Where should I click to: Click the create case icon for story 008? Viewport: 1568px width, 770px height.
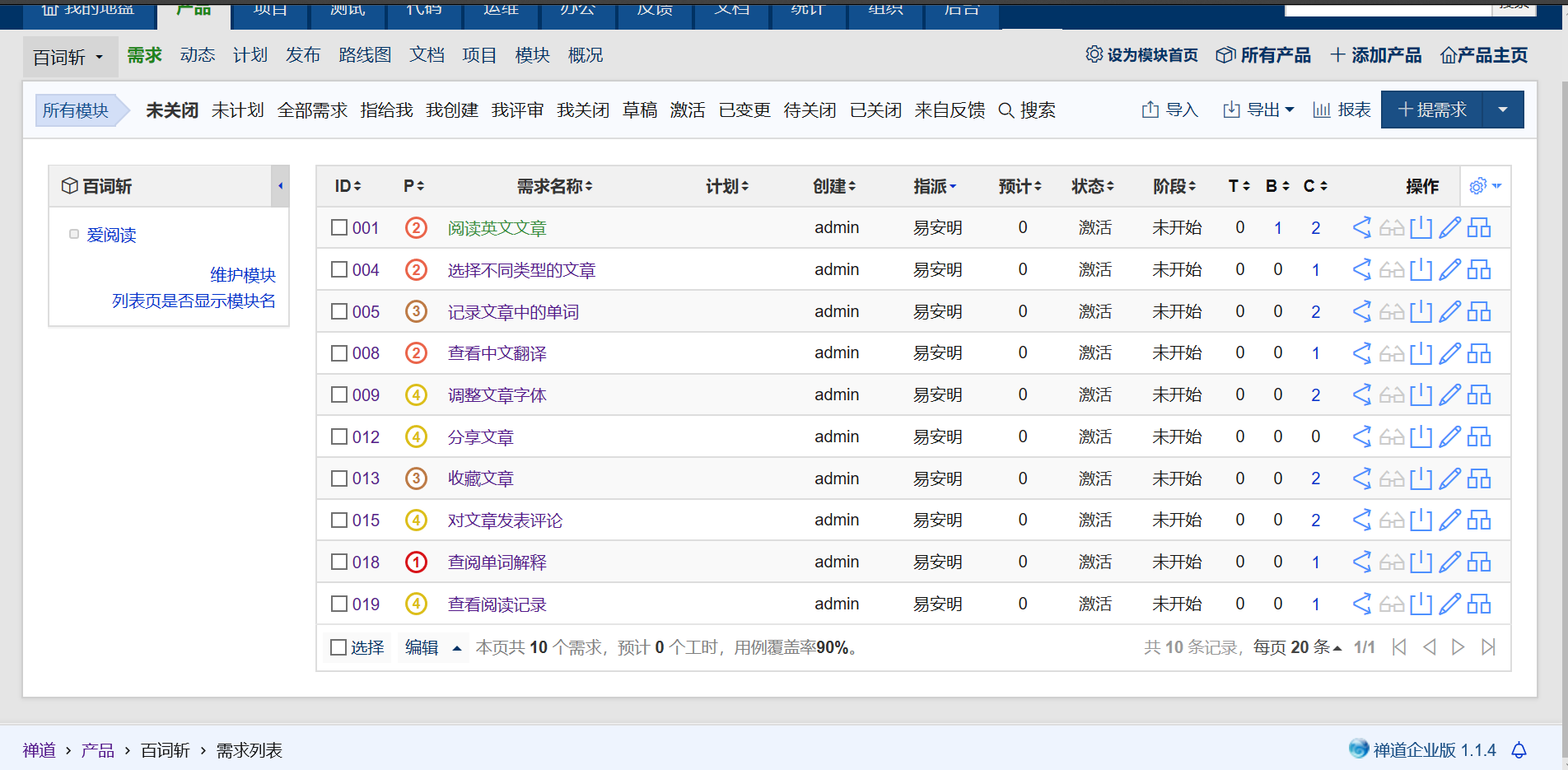pos(1479,354)
